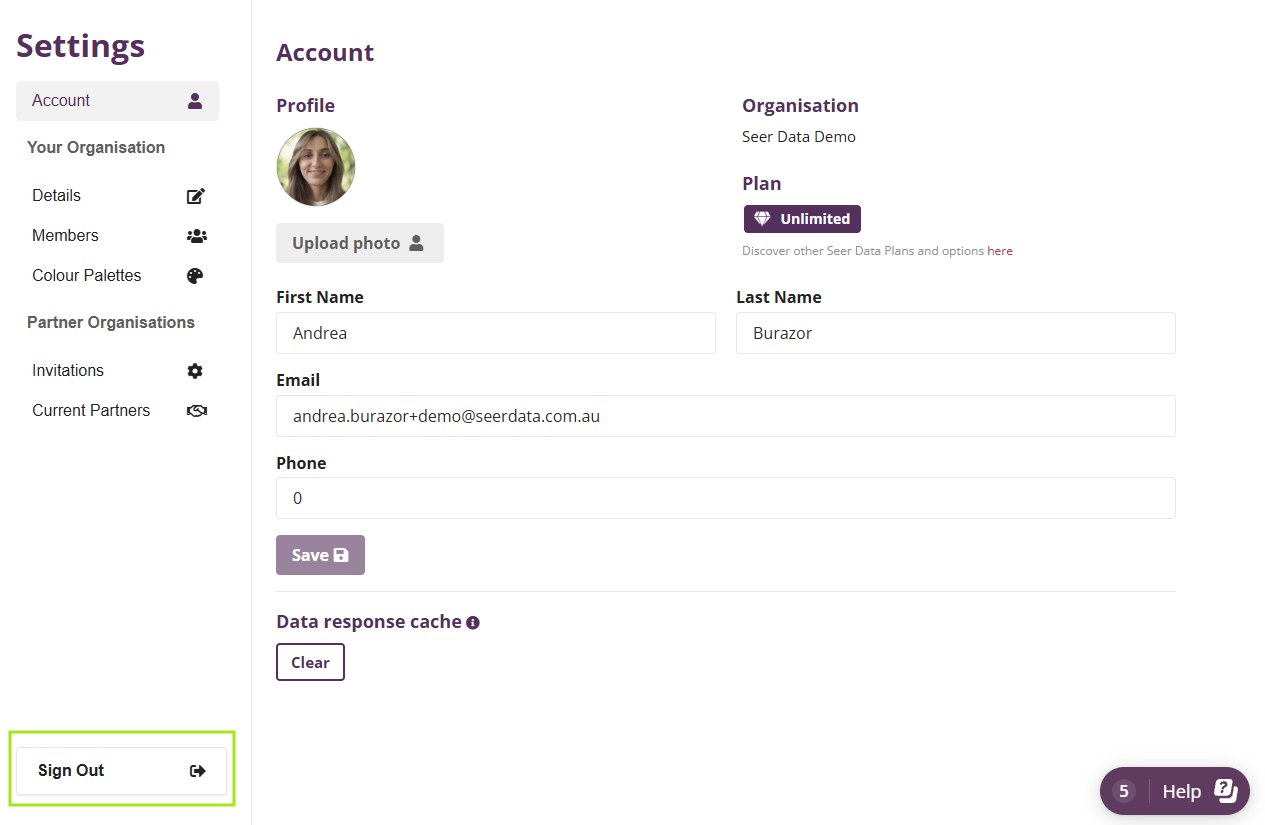1265x825 pixels.
Task: Click the Current Partners handshake icon
Action: 196,411
